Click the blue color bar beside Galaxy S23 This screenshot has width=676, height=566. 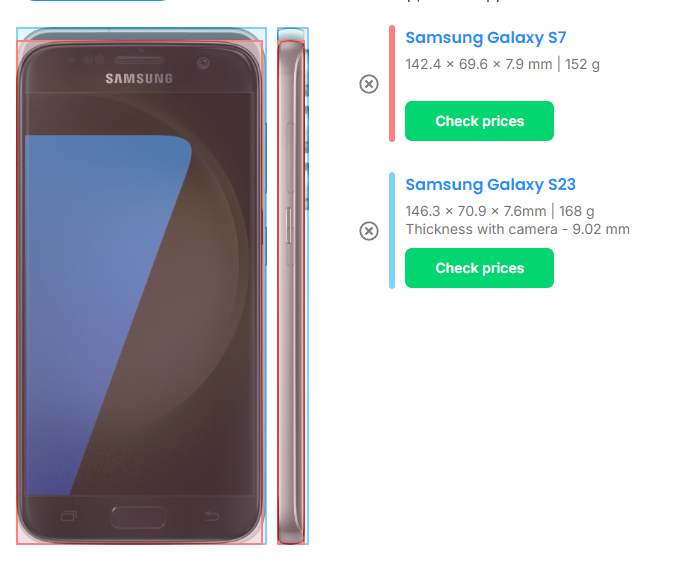(x=392, y=231)
